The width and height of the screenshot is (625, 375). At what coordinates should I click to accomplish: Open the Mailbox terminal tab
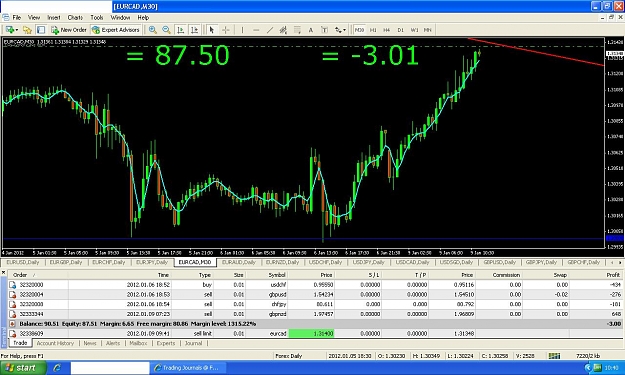[x=138, y=343]
